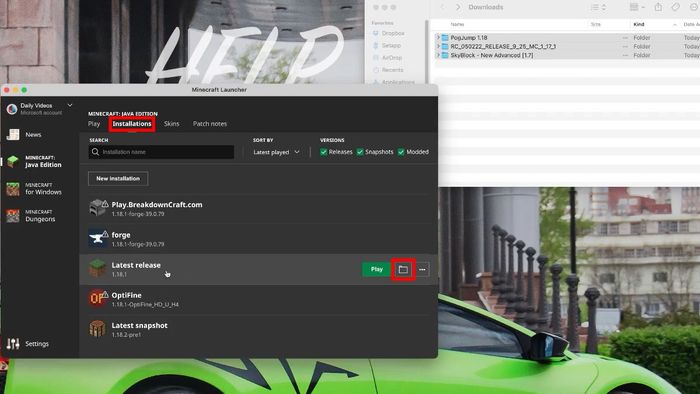Switch to the Patch notes tab
This screenshot has width=700, height=394.
pos(210,124)
